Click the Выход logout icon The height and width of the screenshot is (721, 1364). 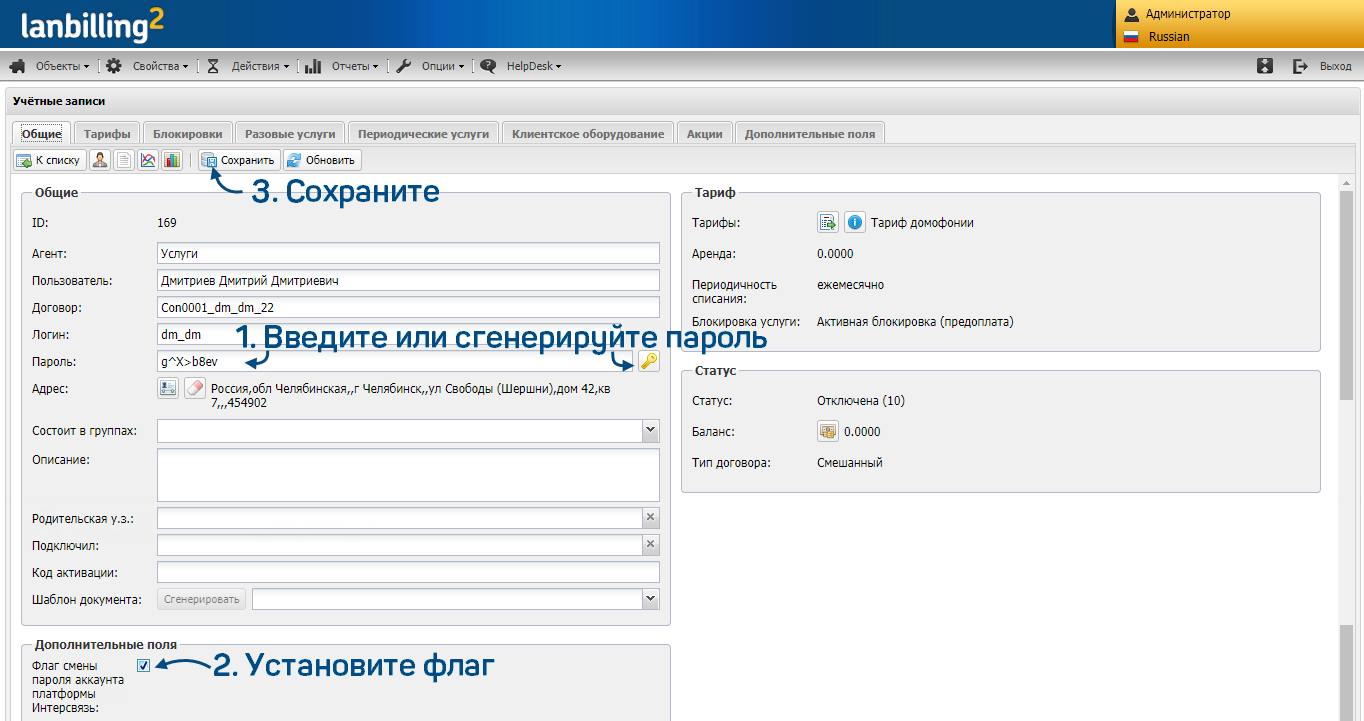1301,66
